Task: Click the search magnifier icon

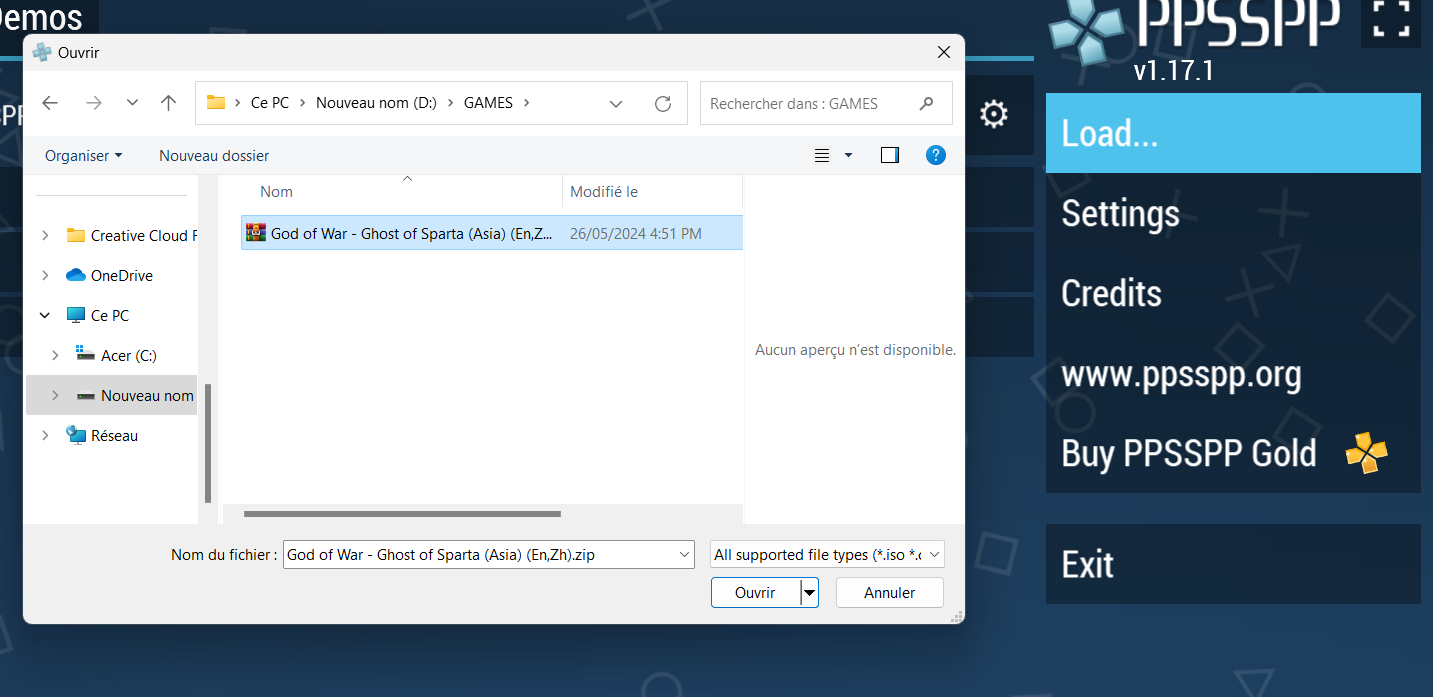Action: tap(926, 103)
